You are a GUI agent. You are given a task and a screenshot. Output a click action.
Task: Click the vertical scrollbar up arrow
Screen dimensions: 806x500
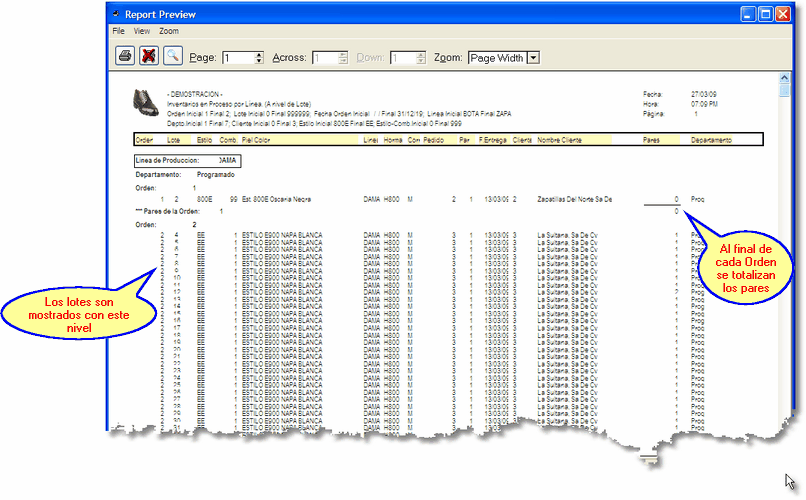click(785, 89)
